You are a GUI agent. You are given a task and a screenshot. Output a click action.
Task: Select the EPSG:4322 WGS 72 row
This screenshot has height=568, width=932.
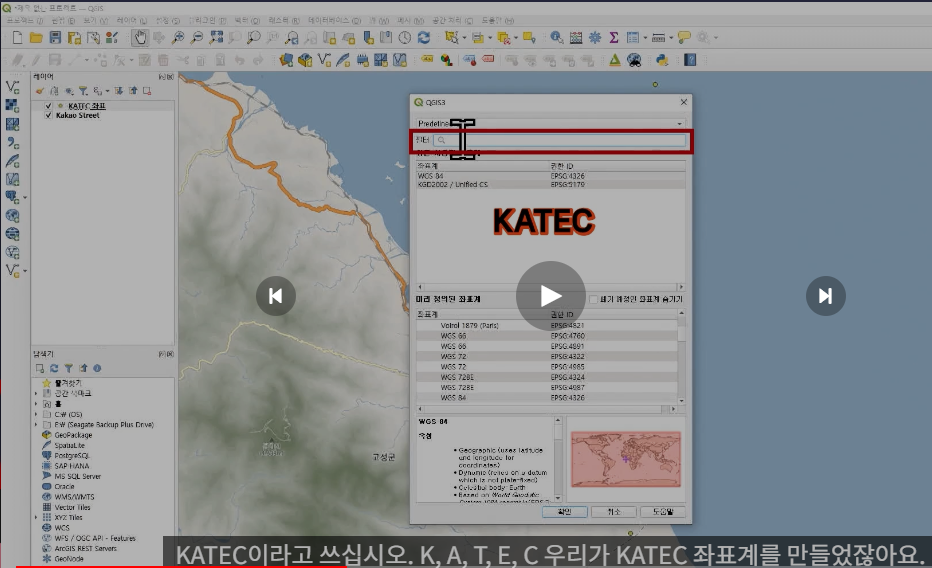[547, 356]
